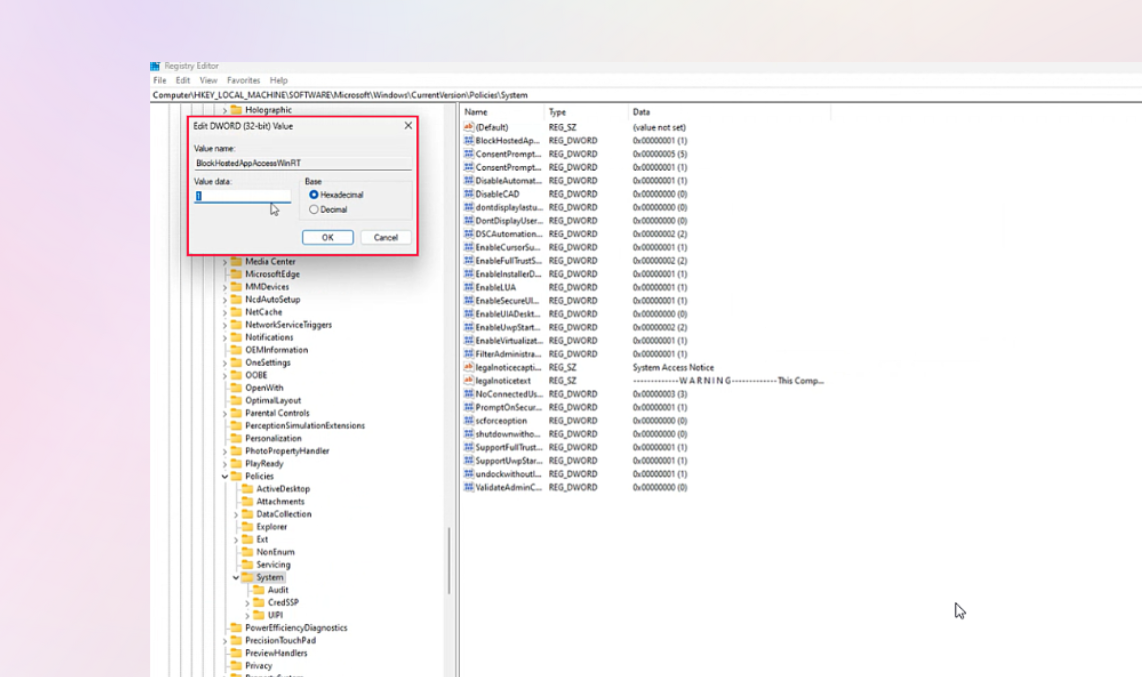The height and width of the screenshot is (677, 1142).
Task: Select the PromptOnSecur... value name
Action: 508,407
